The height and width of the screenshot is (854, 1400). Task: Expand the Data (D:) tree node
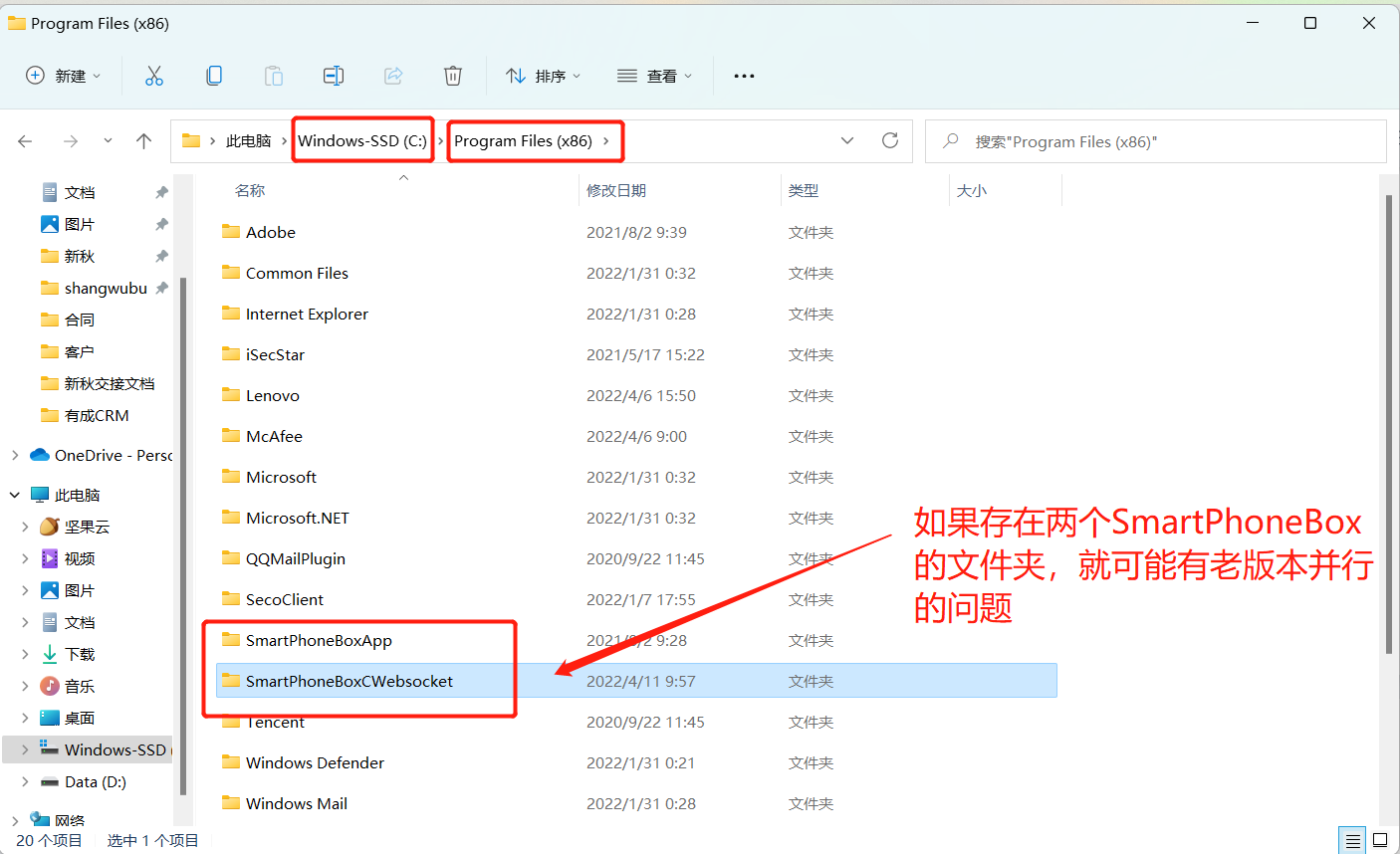click(x=25, y=781)
